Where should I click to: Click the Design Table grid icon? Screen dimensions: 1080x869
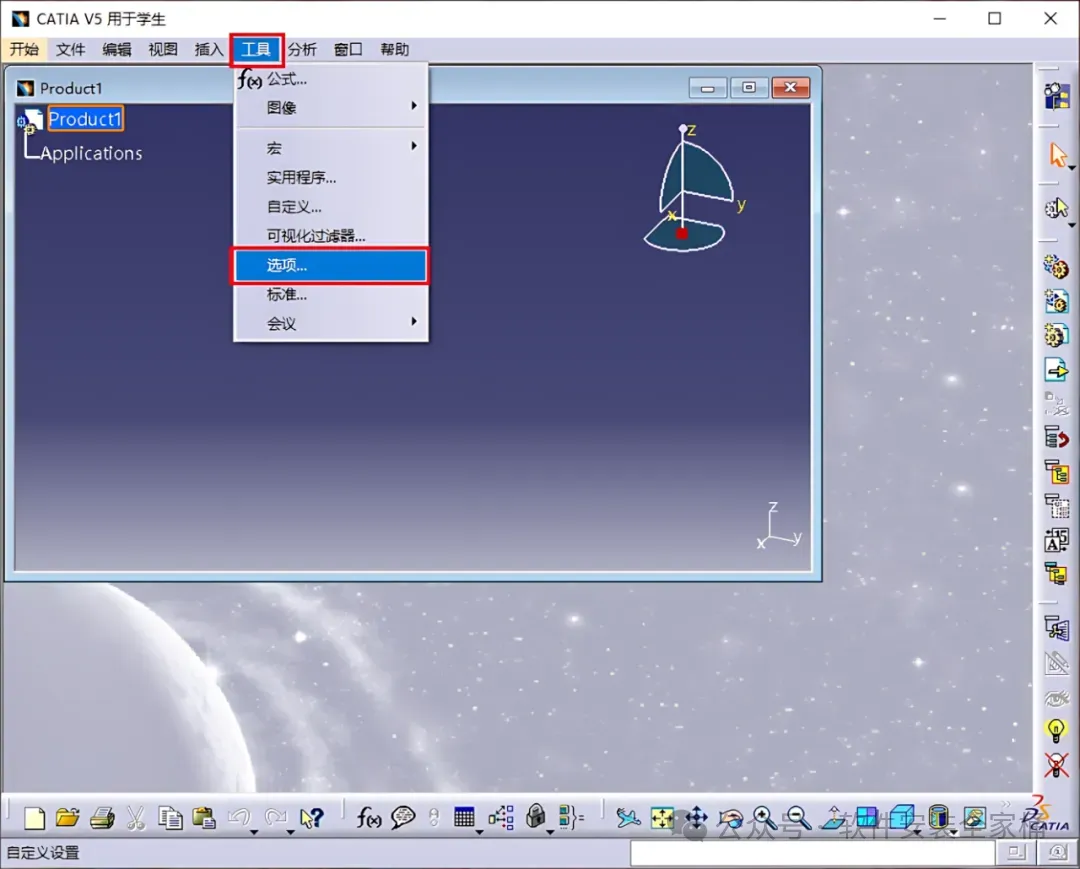click(464, 817)
